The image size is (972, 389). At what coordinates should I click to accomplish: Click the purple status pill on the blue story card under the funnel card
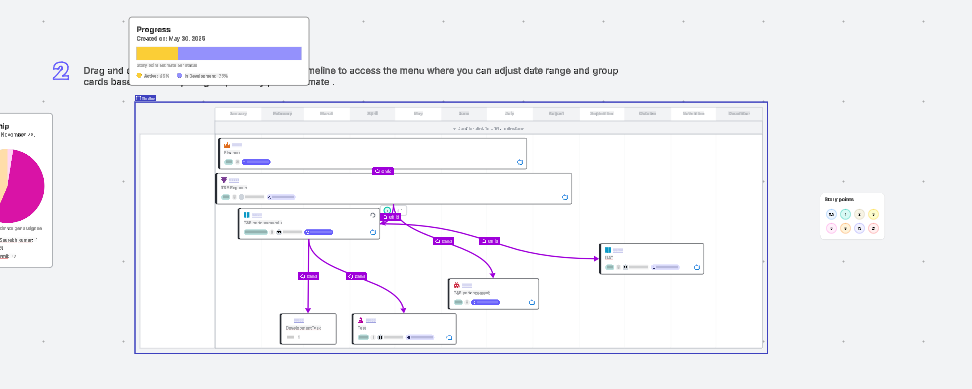(319, 232)
